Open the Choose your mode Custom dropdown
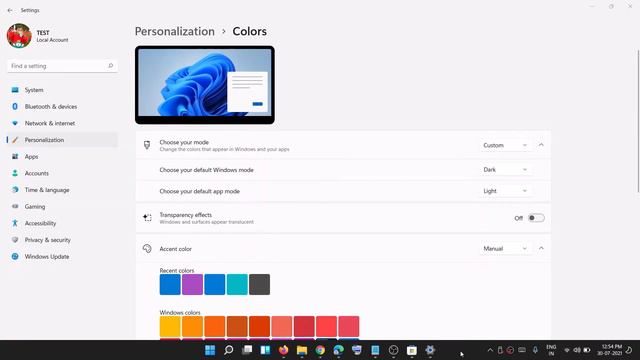Viewport: 640px width, 360px height. (x=505, y=145)
